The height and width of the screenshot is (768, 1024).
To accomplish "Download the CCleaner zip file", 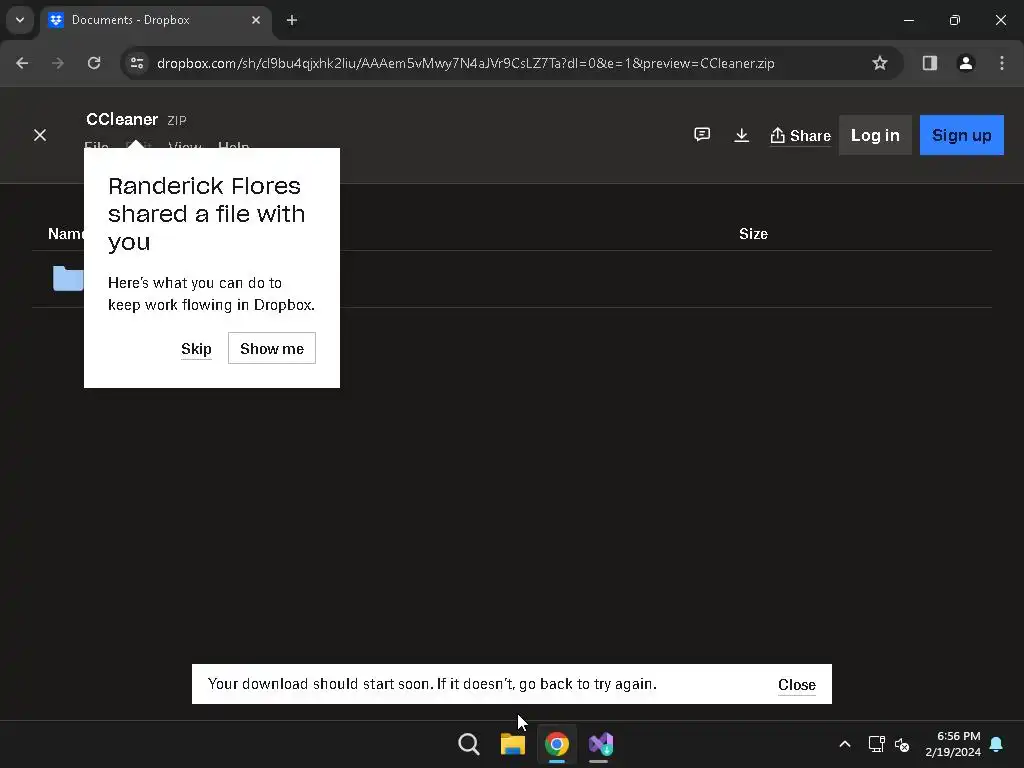I will pyautogui.click(x=741, y=135).
